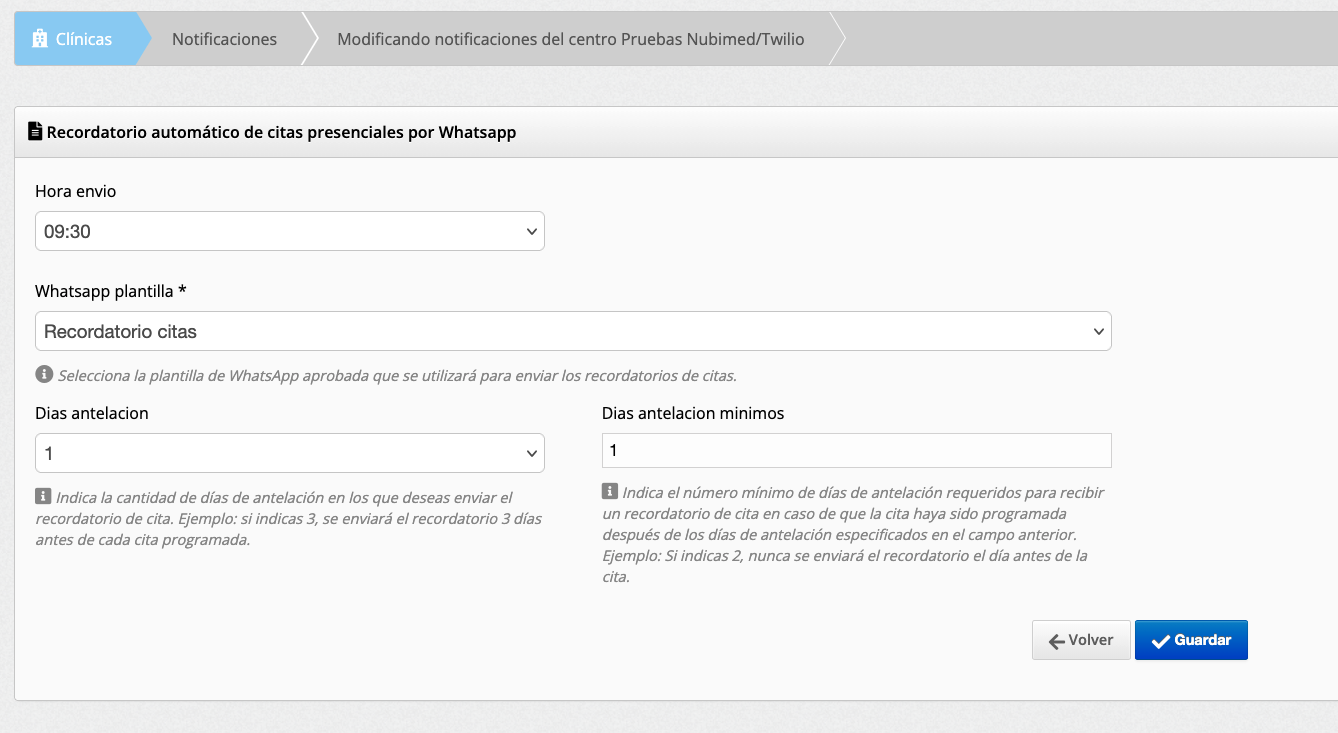Click the Recordatorio automático de citas presenciales heading
This screenshot has height=733, width=1338.
click(281, 132)
